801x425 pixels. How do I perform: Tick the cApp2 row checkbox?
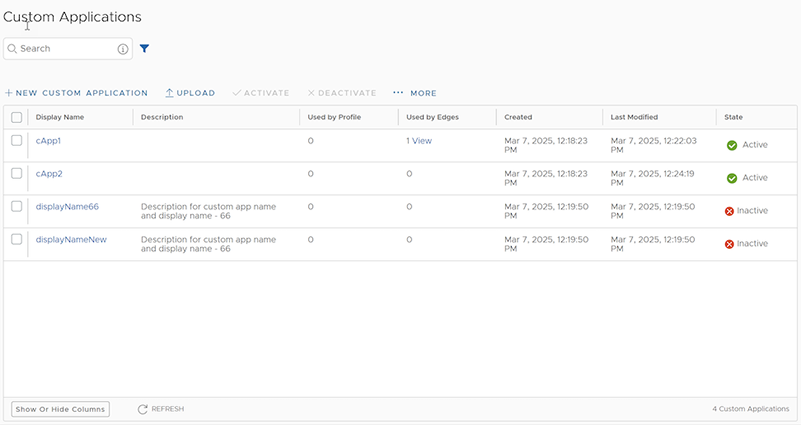pyautogui.click(x=17, y=173)
